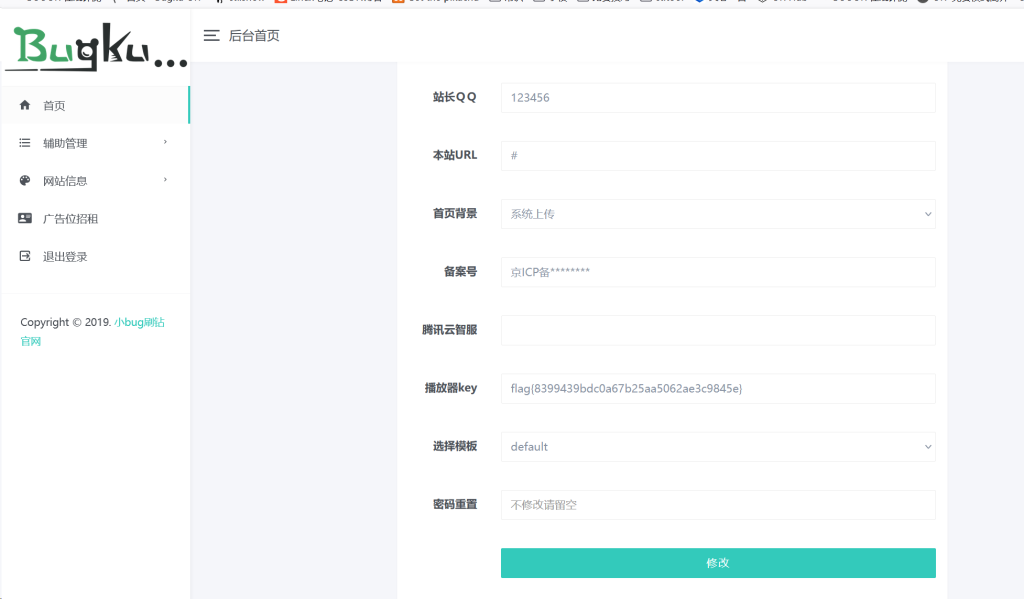
Task: Click into the 本站URL field
Action: pos(717,156)
